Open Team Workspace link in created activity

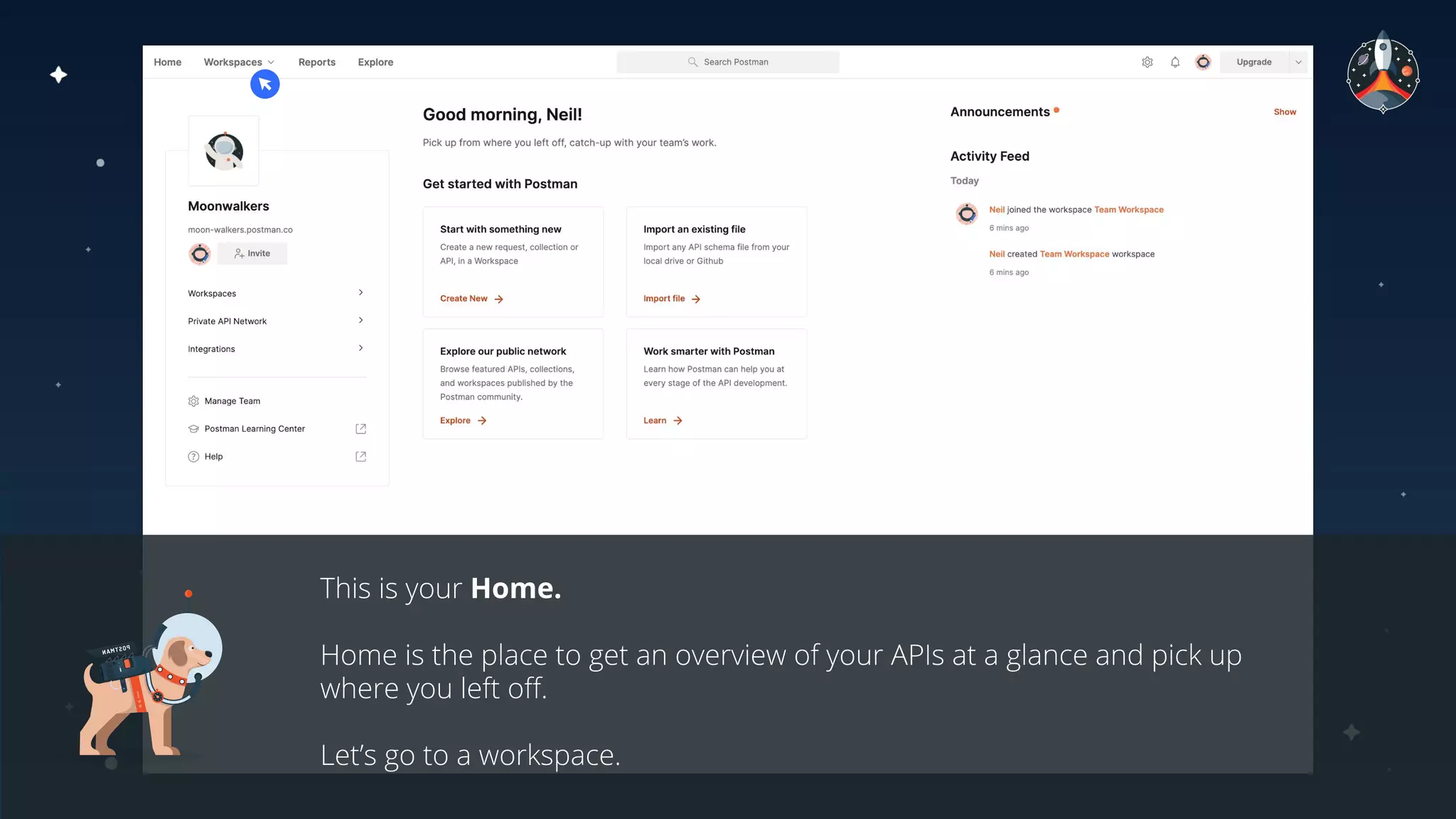point(1074,255)
